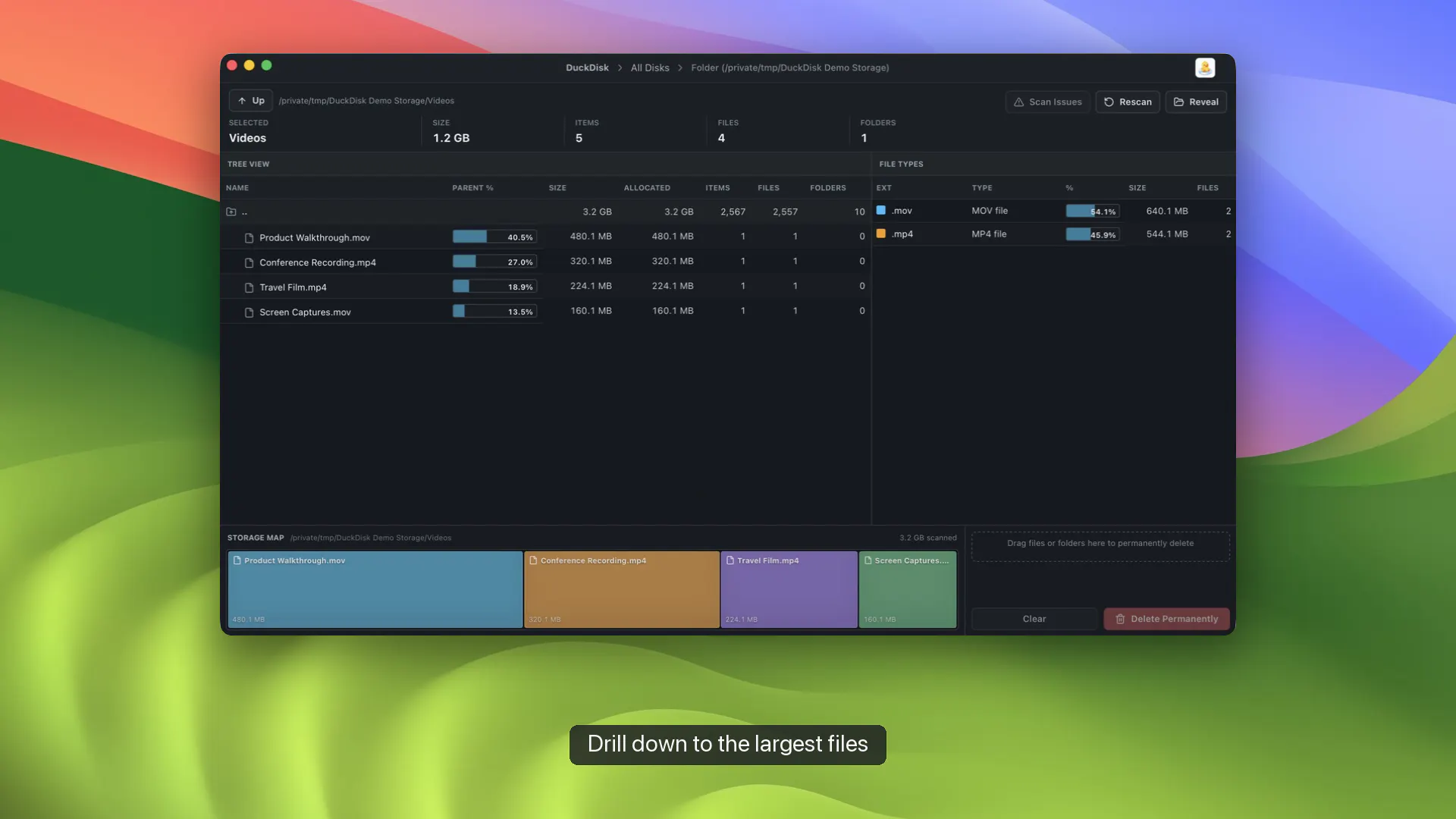Click the 54.1% file type bar
Screen dimensions: 1456x819
click(1093, 212)
